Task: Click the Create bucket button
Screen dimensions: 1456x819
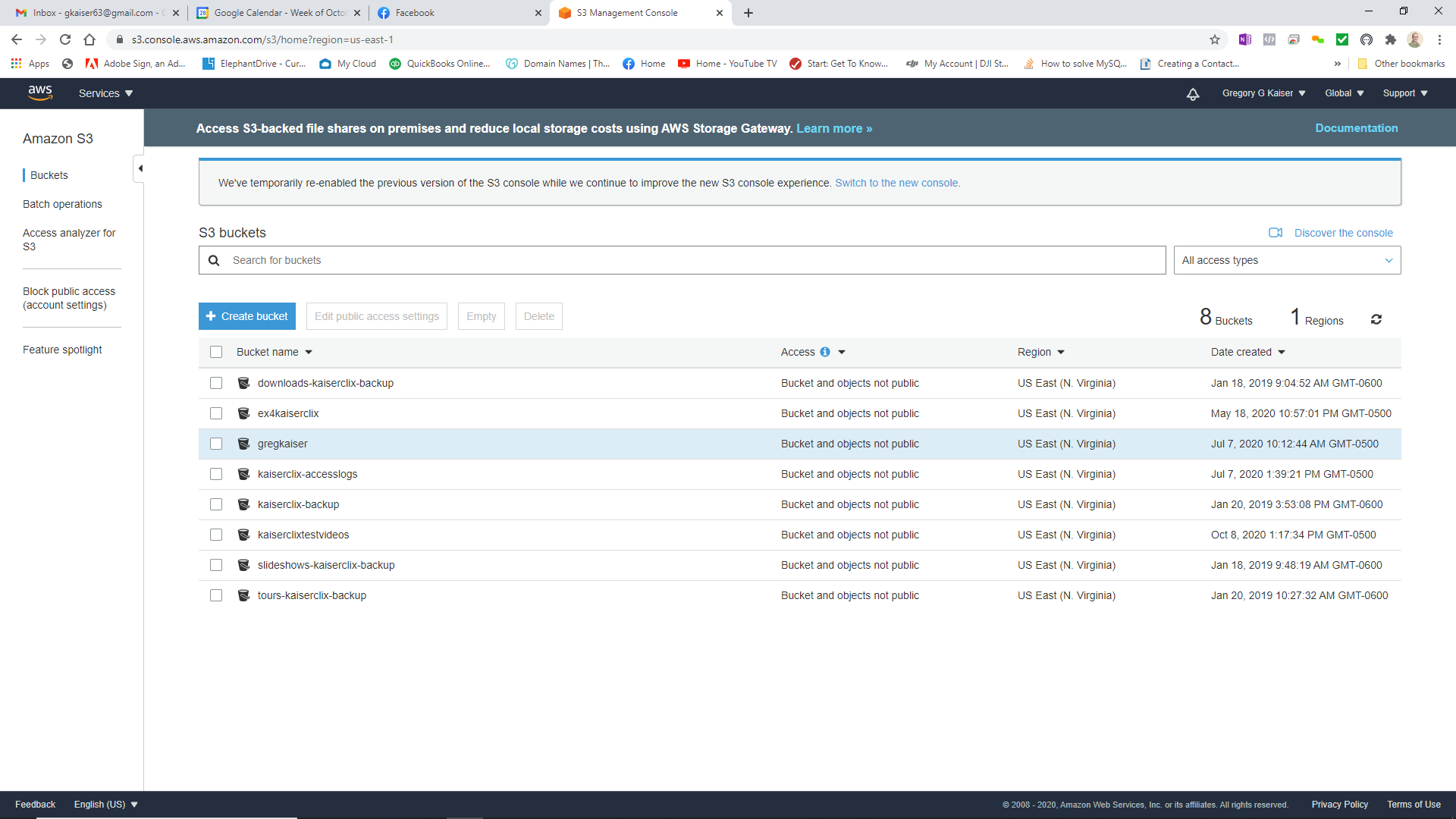Action: click(x=247, y=316)
